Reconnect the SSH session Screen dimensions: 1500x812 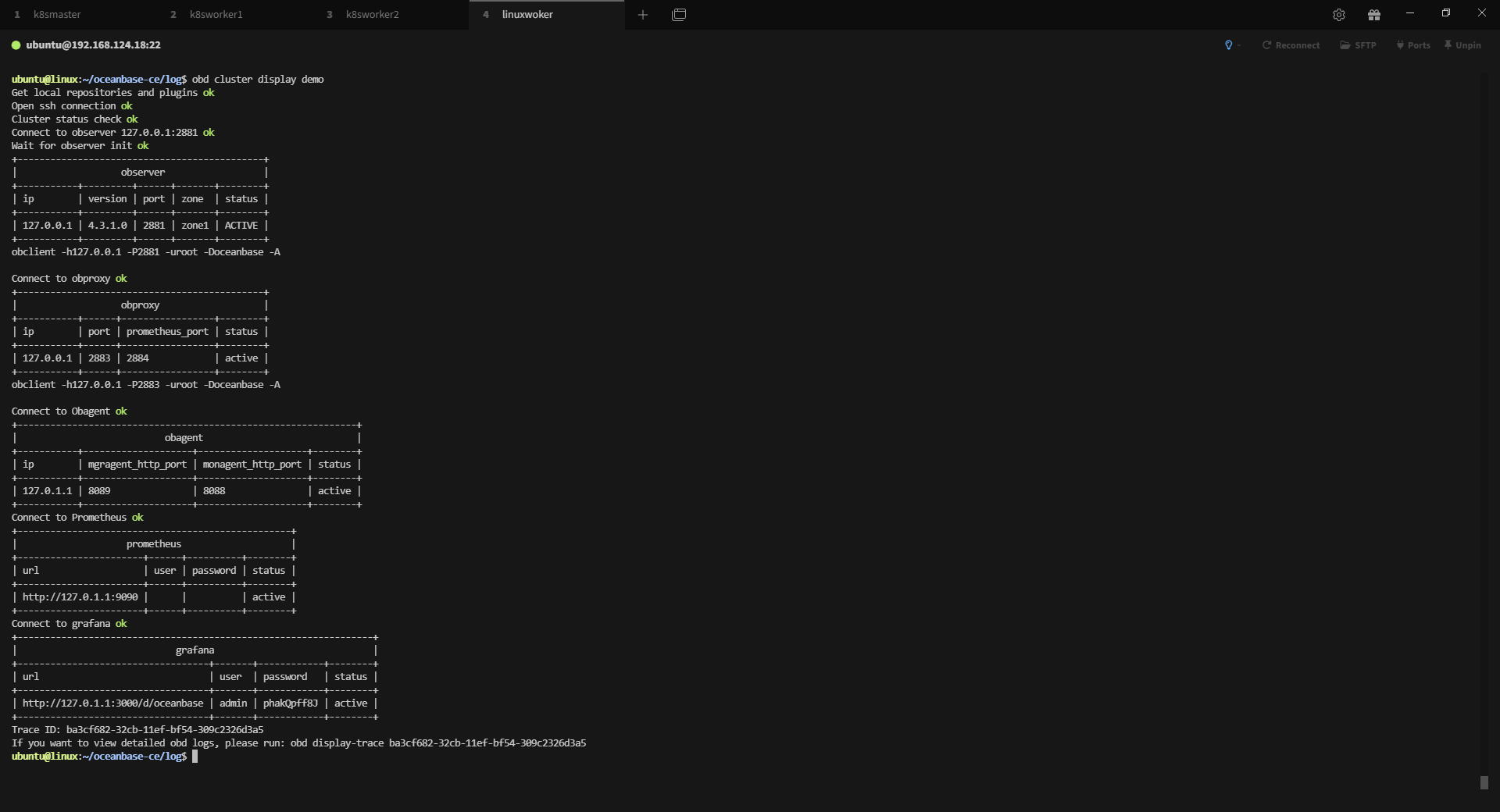pyautogui.click(x=1291, y=45)
